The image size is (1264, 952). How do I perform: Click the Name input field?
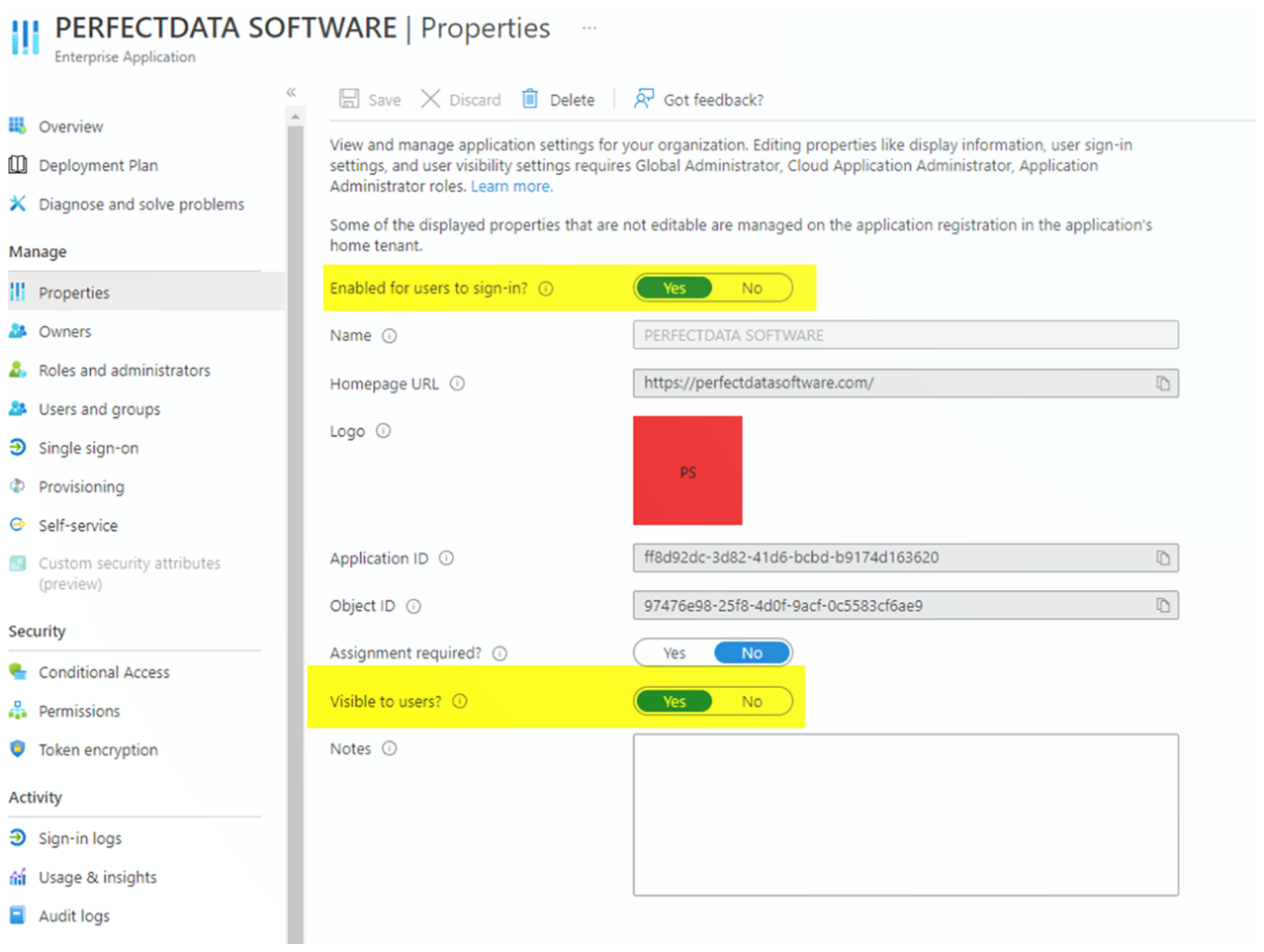point(905,335)
